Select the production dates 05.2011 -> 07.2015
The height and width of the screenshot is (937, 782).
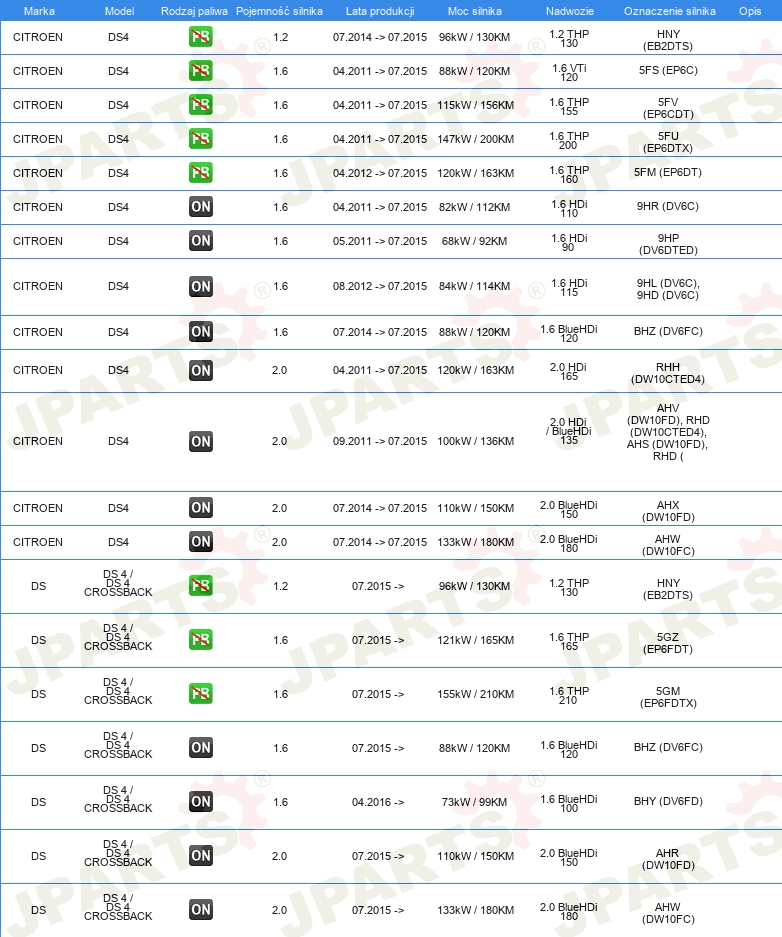[x=380, y=241]
